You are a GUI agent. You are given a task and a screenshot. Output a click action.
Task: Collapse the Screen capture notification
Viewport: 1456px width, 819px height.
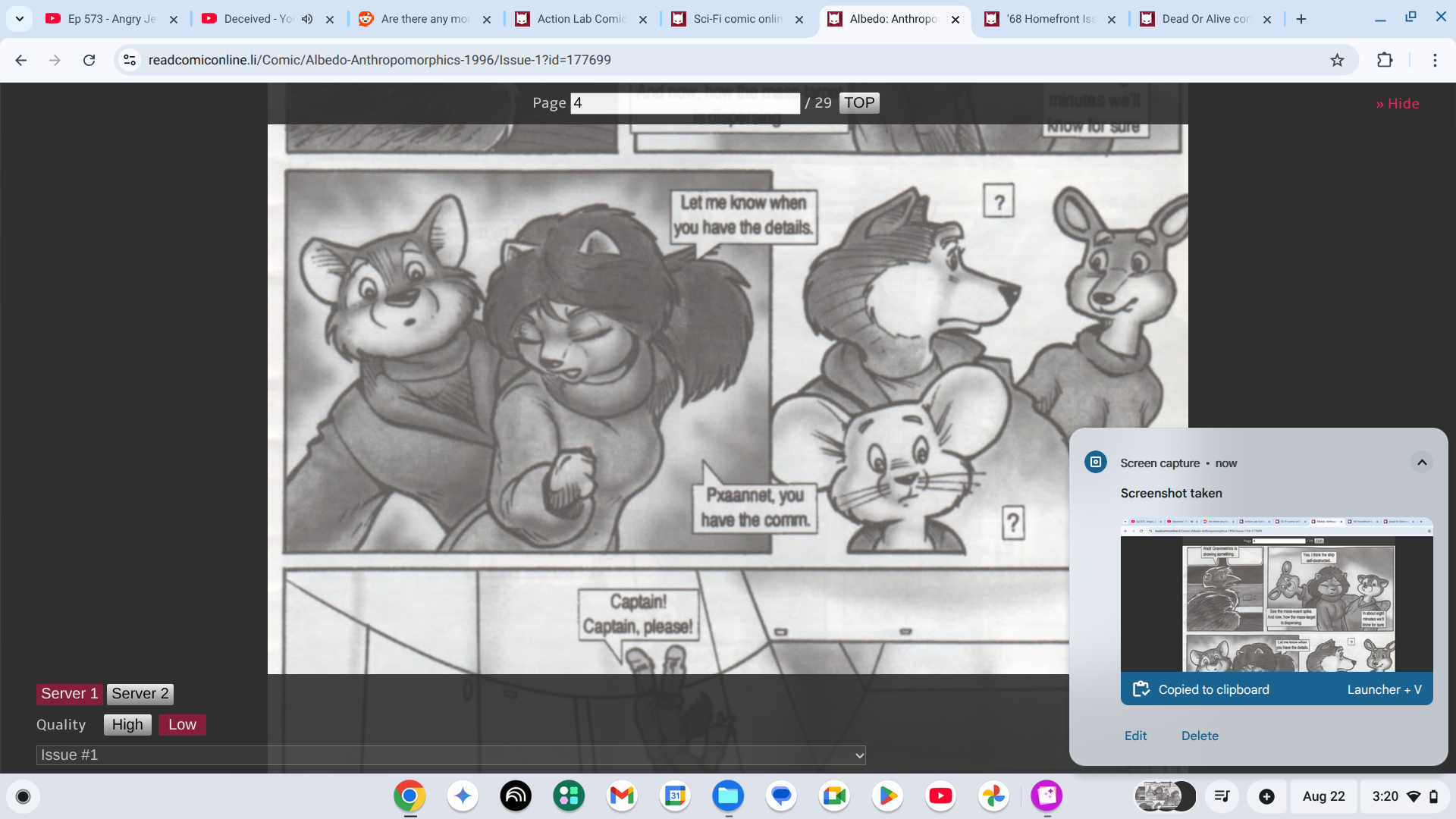point(1422,463)
